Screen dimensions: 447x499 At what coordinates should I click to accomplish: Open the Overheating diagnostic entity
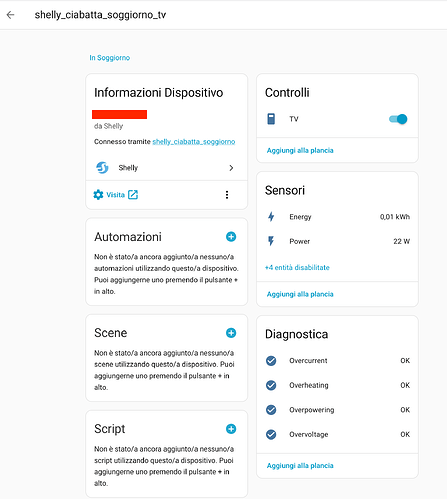click(x=309, y=385)
